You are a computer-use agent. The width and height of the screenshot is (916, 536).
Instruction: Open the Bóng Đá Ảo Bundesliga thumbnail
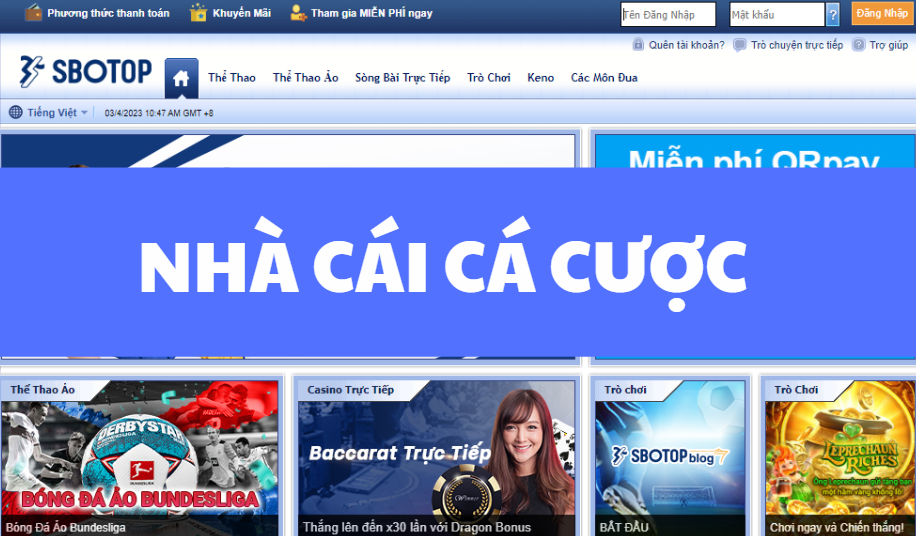click(140, 458)
